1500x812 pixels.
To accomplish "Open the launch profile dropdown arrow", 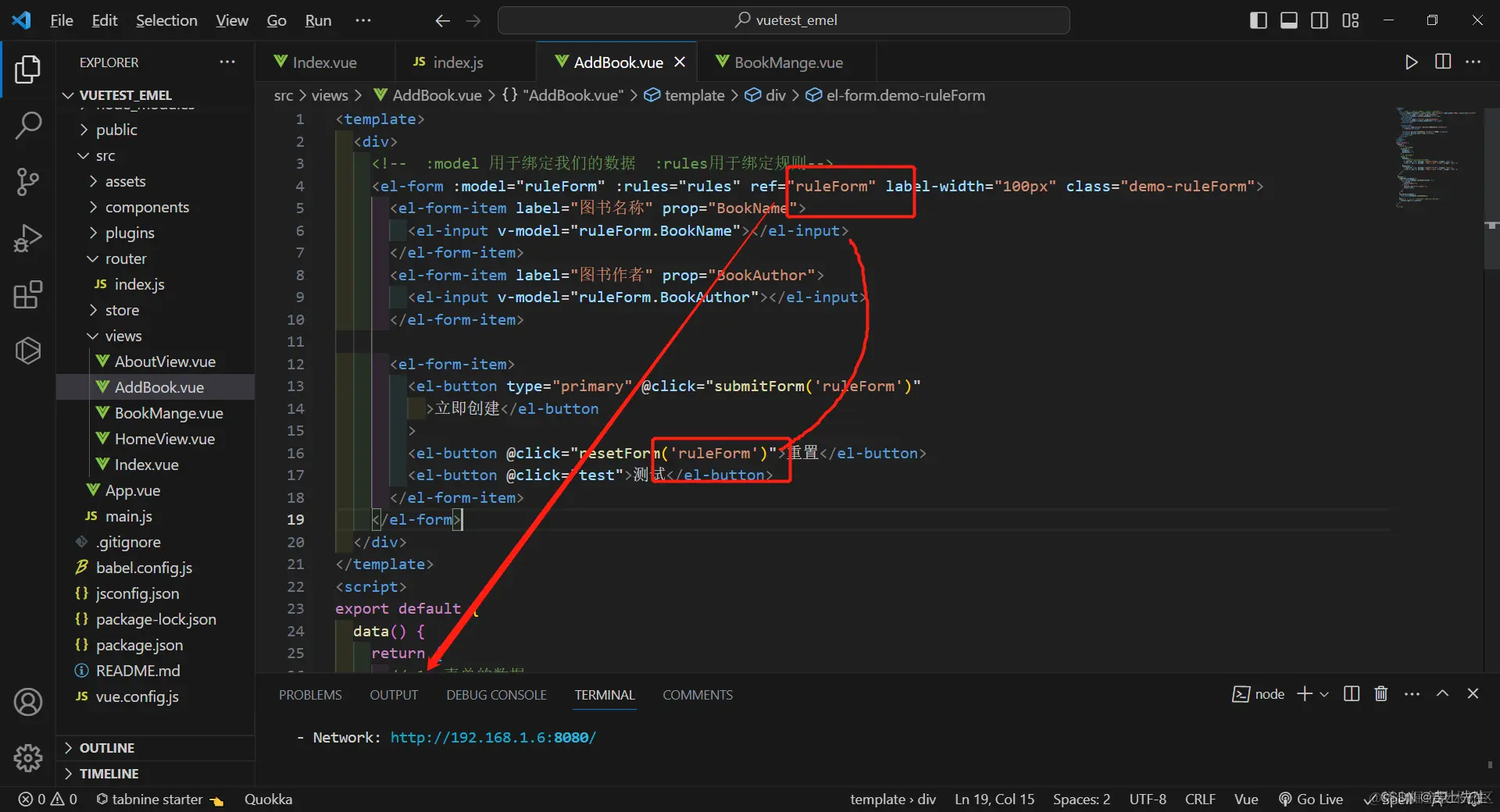I will click(x=1324, y=693).
